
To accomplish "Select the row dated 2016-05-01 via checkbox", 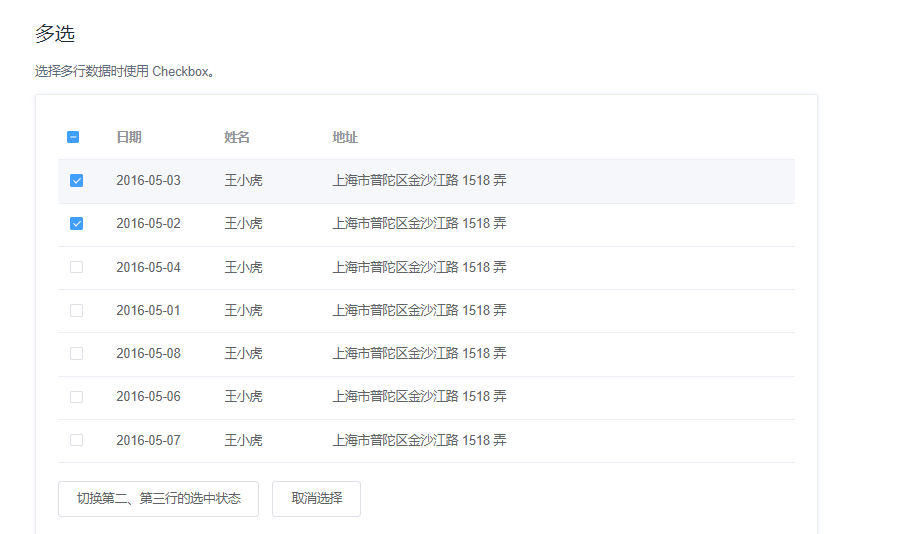I will click(76, 310).
